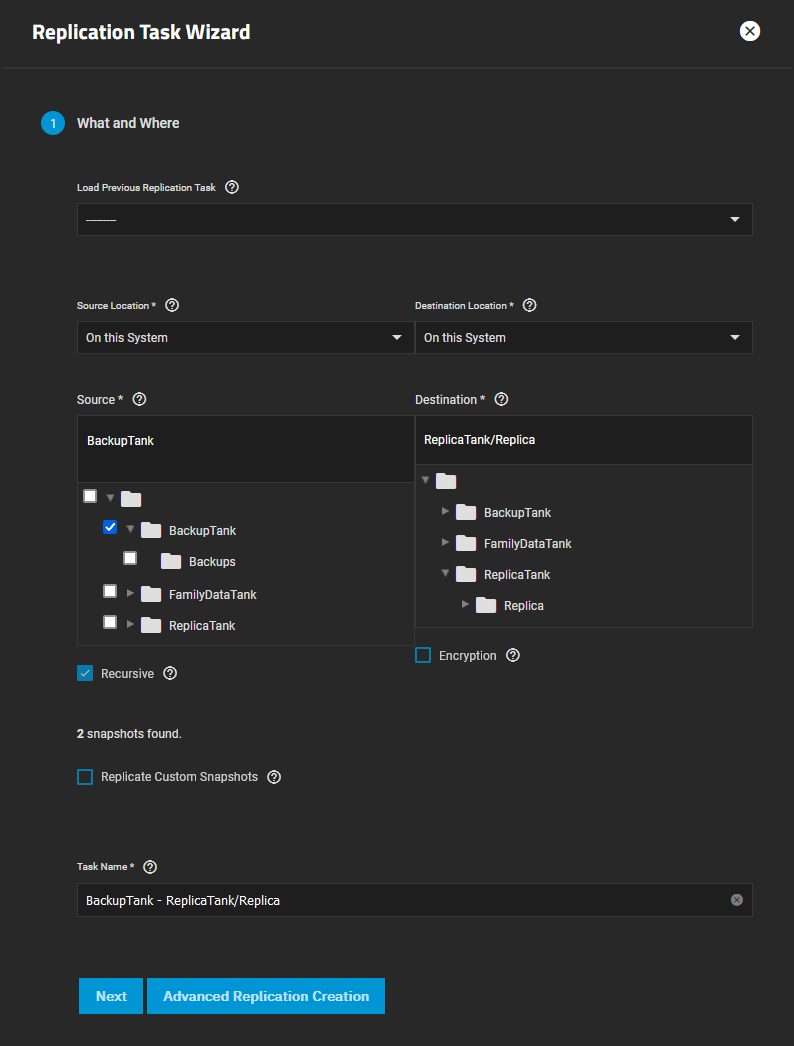Select the What and Where step header
794x1046 pixels.
click(x=128, y=123)
